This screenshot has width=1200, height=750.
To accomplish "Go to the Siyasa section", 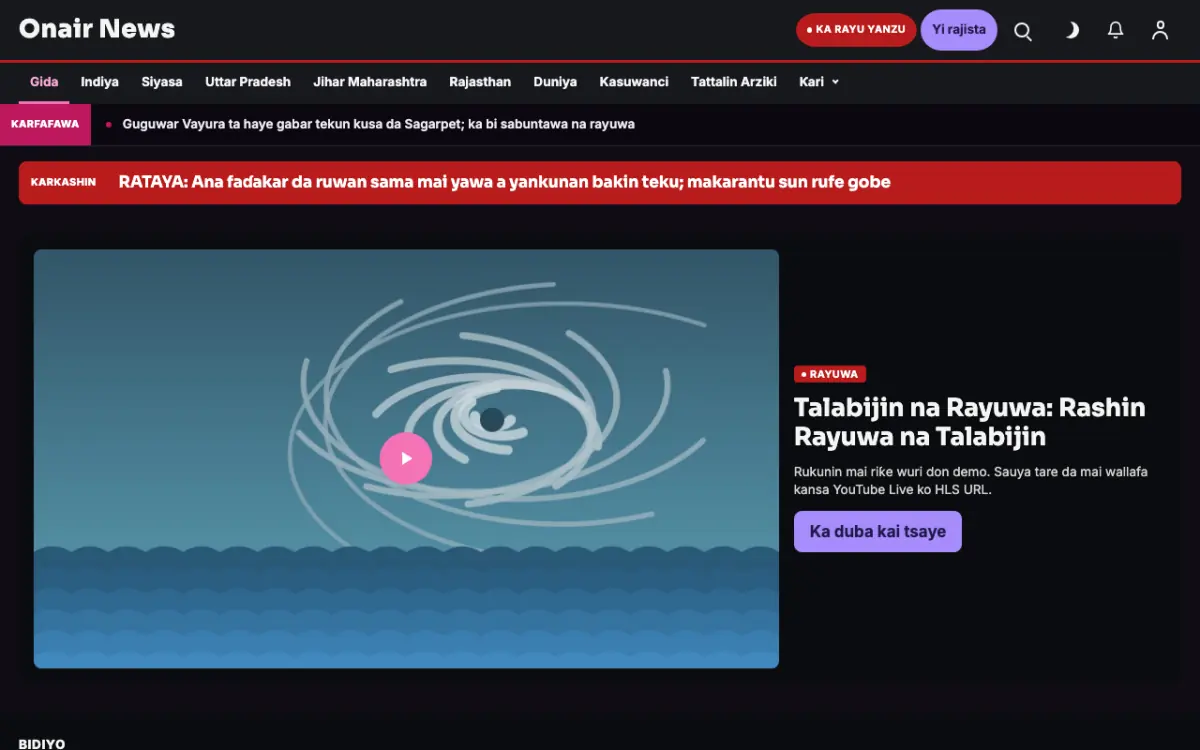I will [162, 82].
